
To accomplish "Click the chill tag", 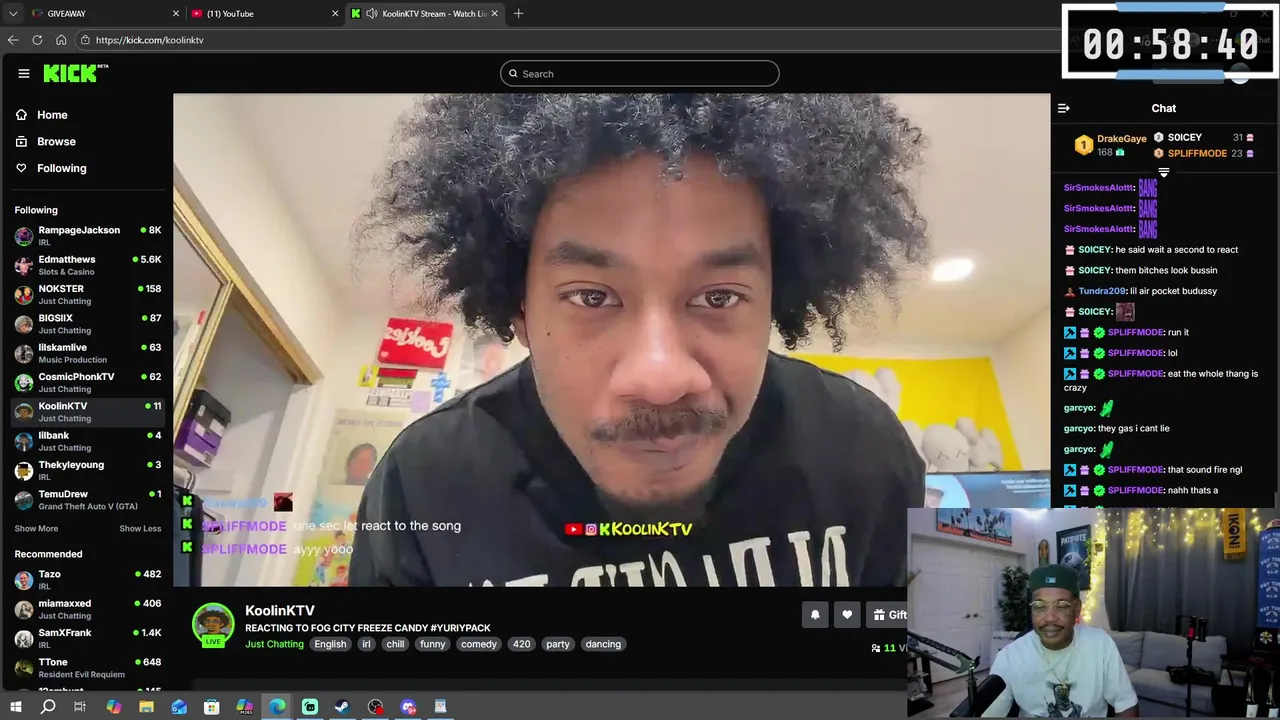I will [396, 644].
